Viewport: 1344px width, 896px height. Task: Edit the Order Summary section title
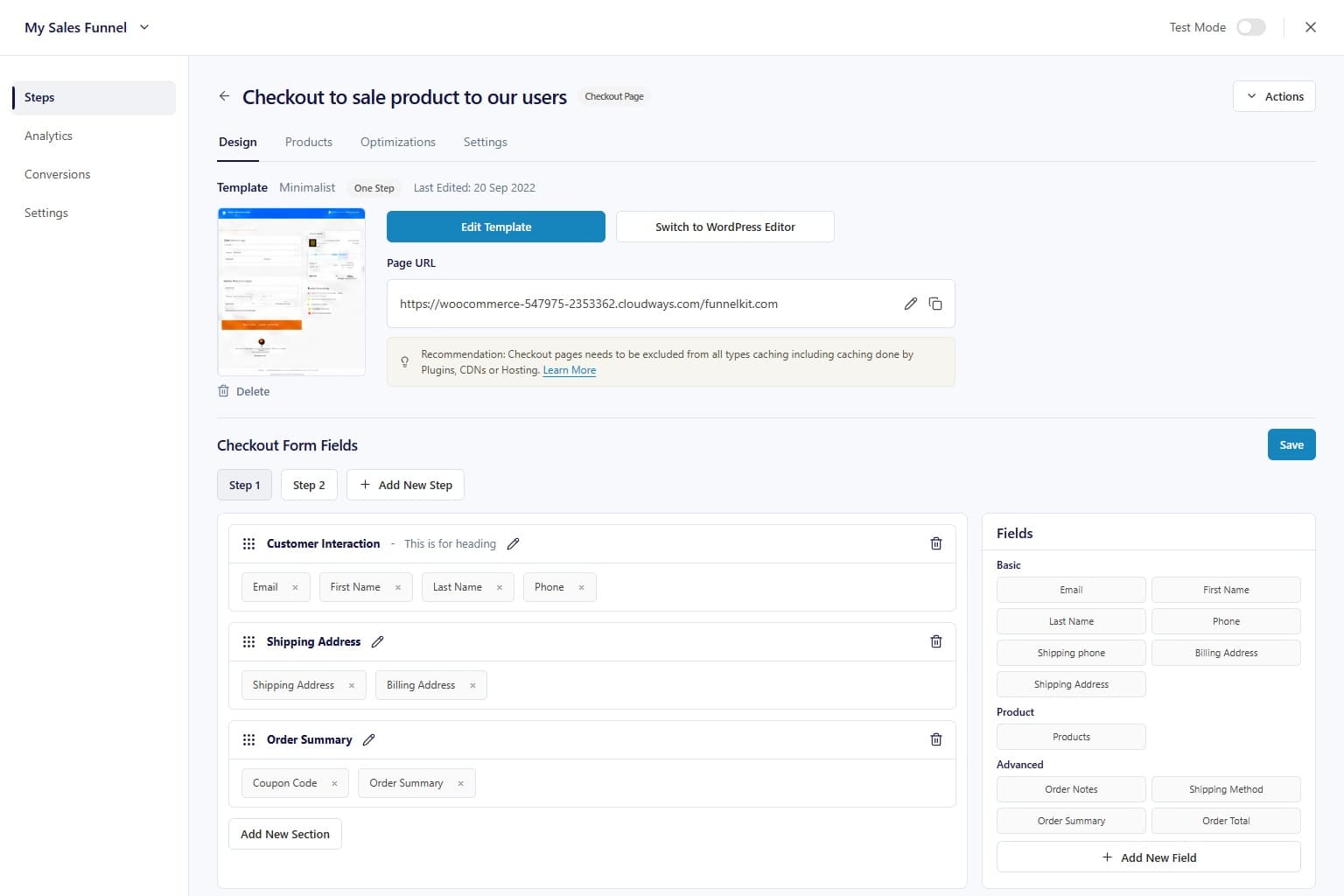(x=369, y=739)
